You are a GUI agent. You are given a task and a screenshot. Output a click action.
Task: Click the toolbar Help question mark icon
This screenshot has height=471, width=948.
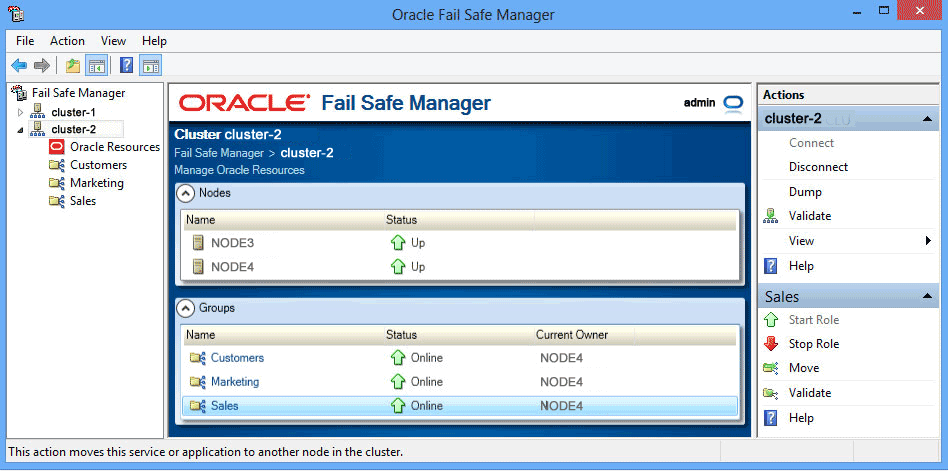126,65
